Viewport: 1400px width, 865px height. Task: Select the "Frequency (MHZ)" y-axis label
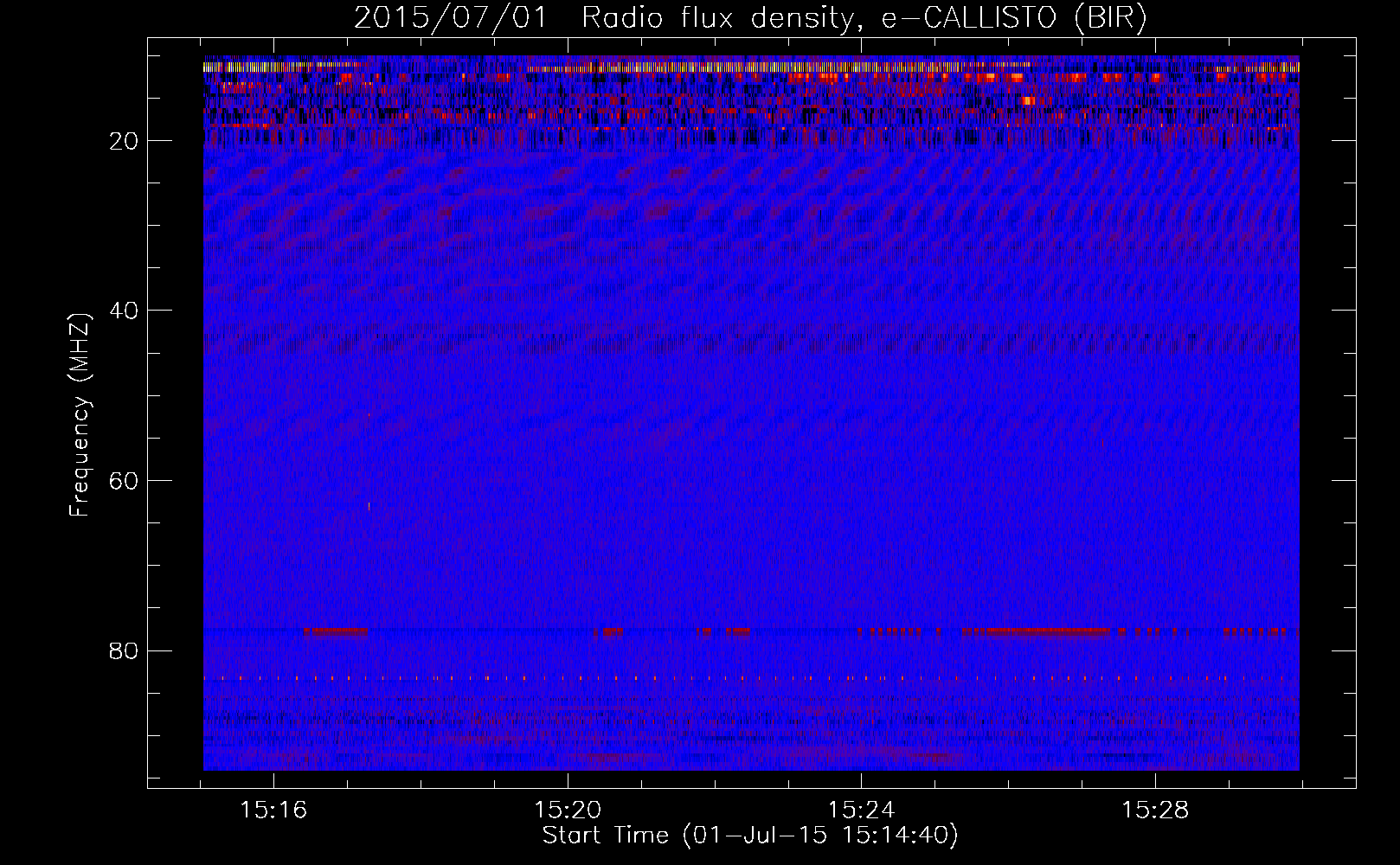pyautogui.click(x=80, y=416)
